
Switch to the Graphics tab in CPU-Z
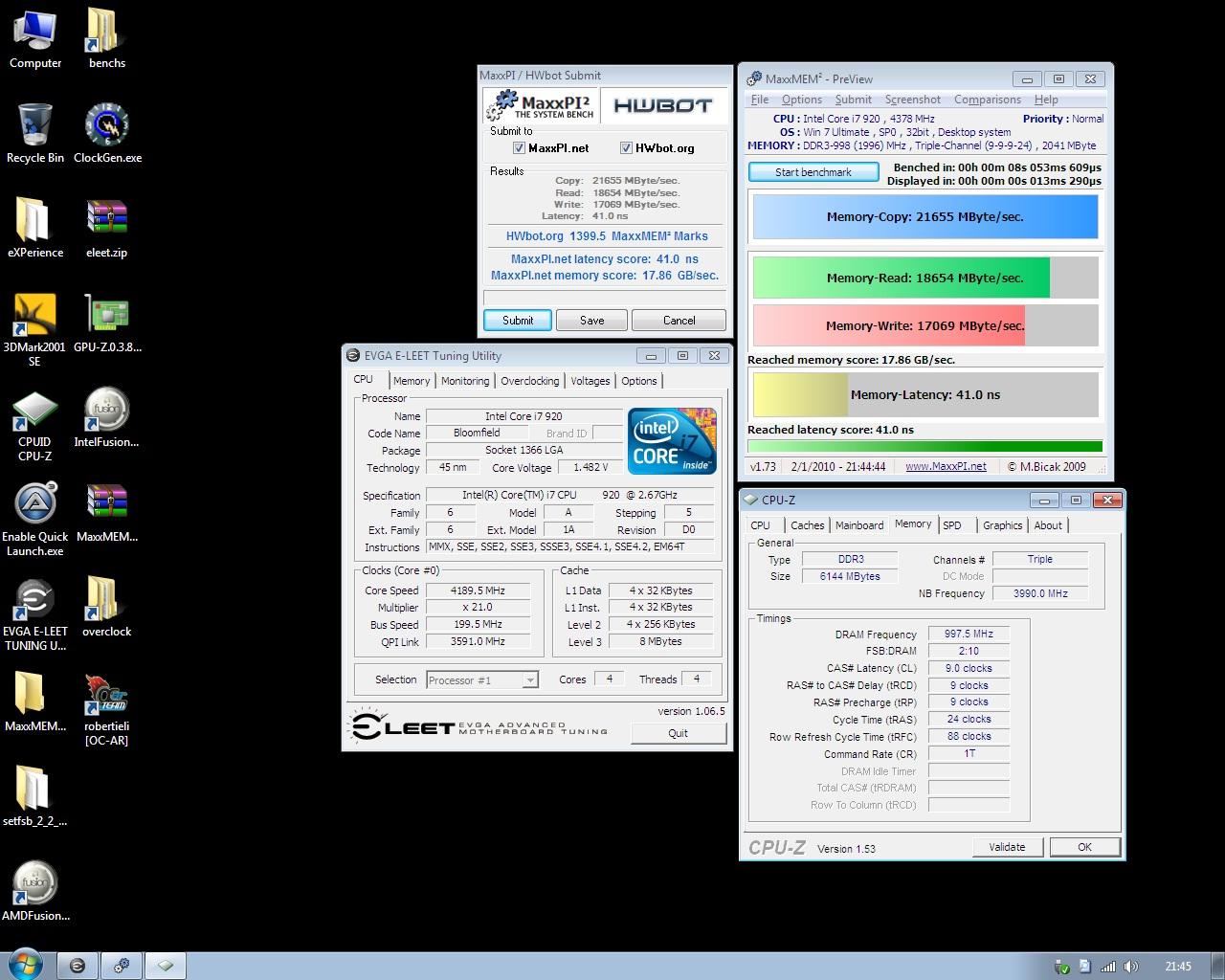pos(1002,525)
